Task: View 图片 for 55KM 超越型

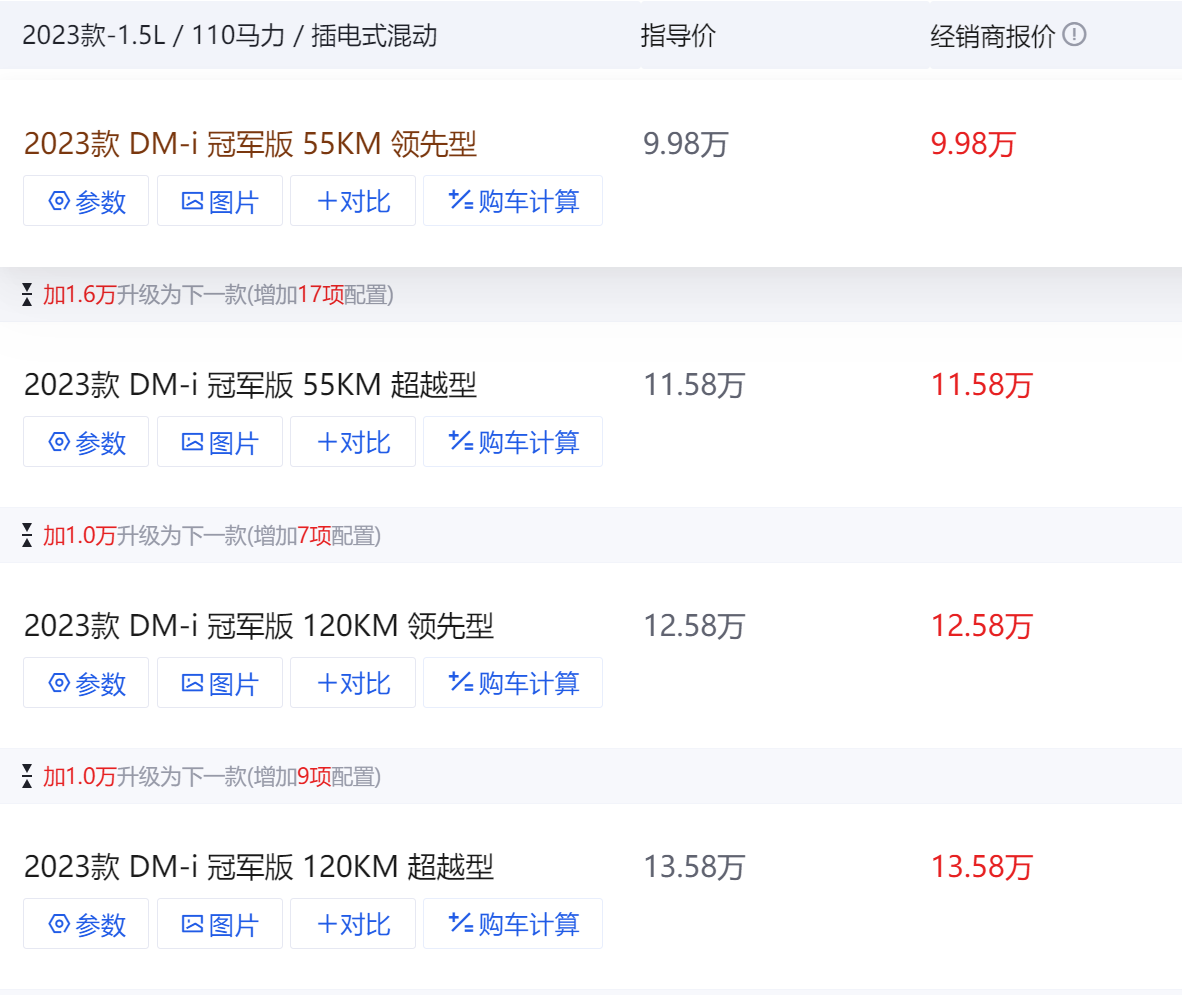Action: [x=220, y=442]
